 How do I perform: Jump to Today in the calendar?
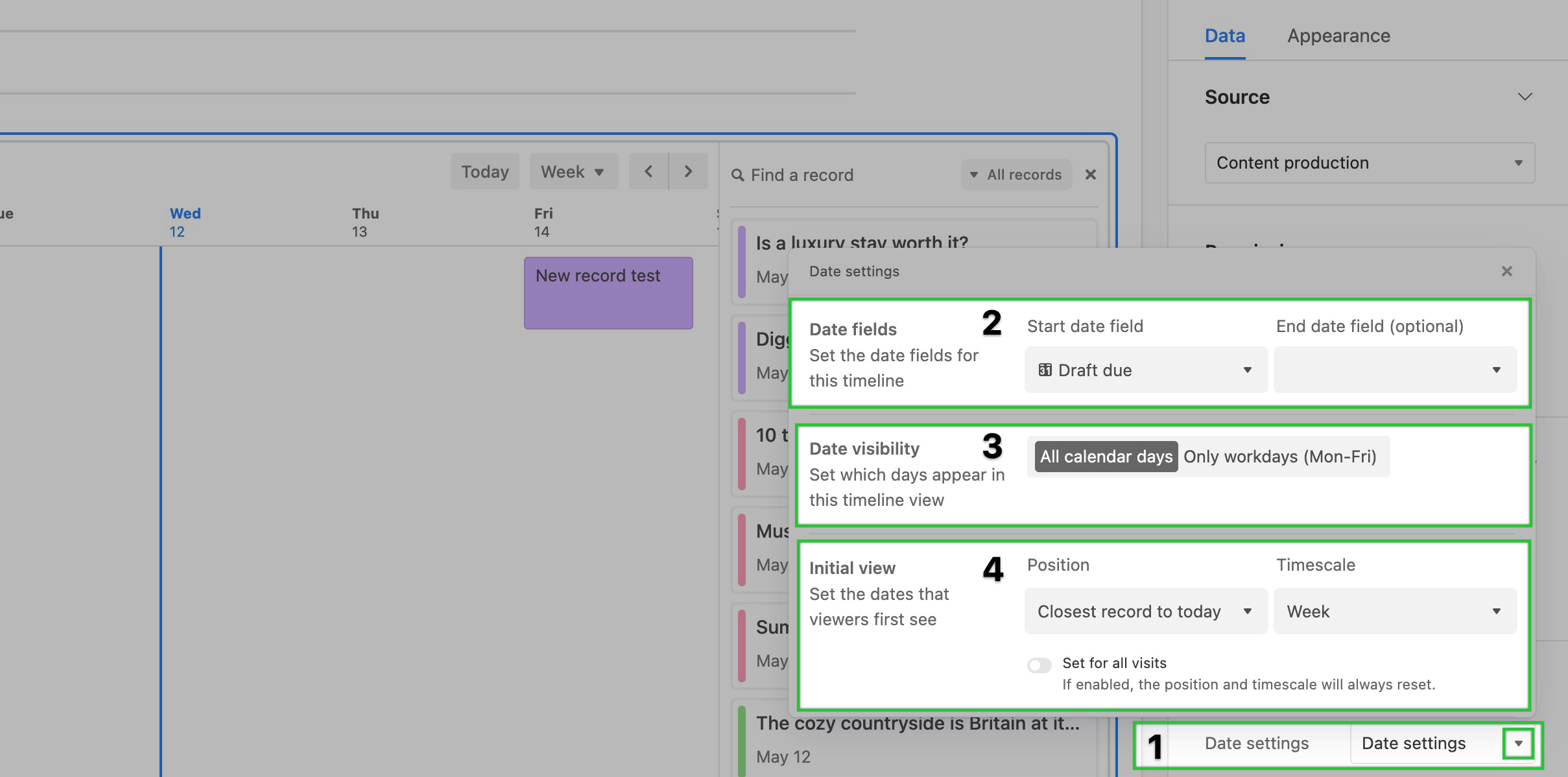pos(485,171)
